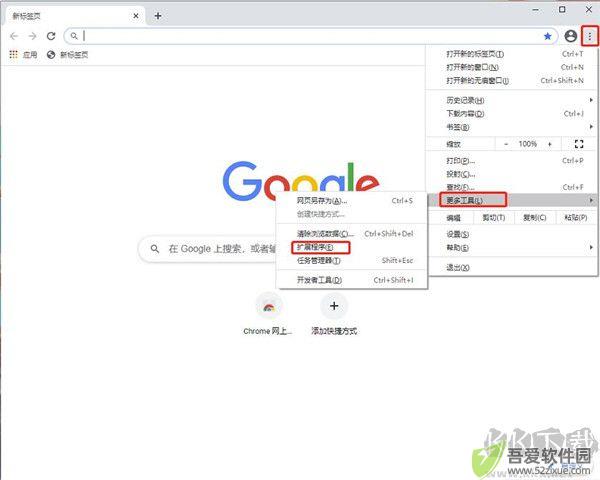Expand the 书签(B) submenu
The image size is (600, 480).
click(512, 127)
